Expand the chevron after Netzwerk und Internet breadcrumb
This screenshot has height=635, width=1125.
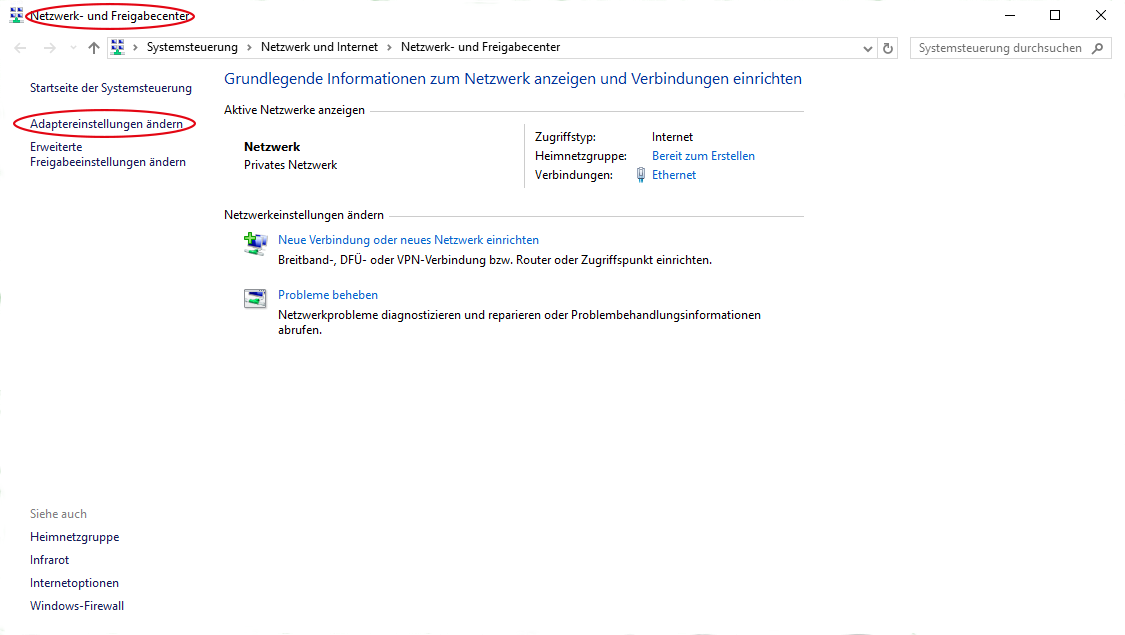[x=390, y=47]
